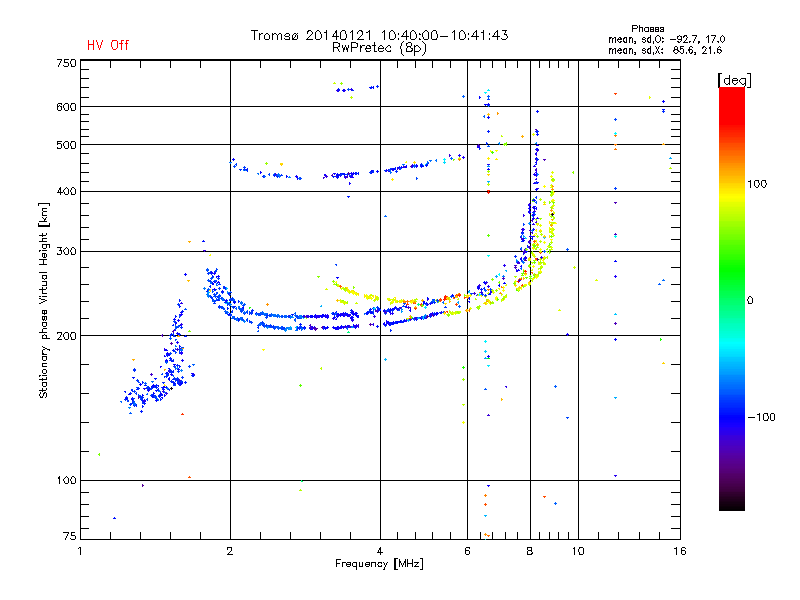The width and height of the screenshot is (800, 600).
Task: Click the '[deg]' colorbar unit label
Action: (734, 80)
